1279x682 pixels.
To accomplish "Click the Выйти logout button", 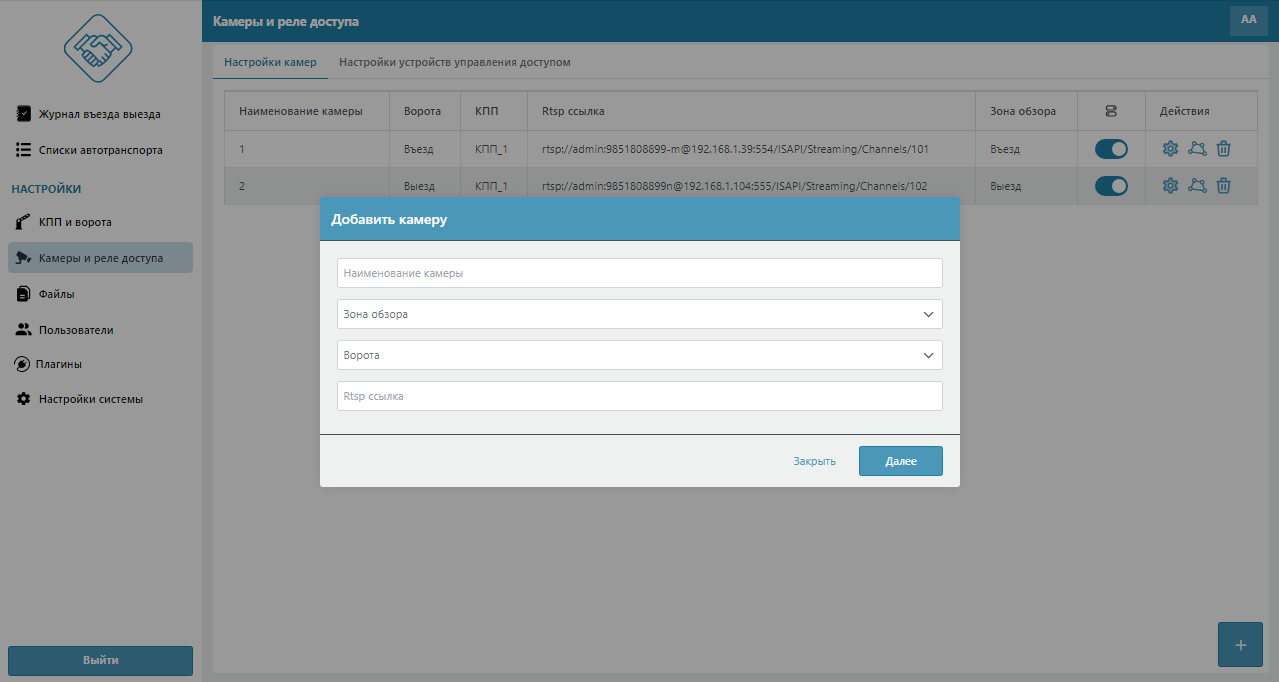I will coord(100,660).
